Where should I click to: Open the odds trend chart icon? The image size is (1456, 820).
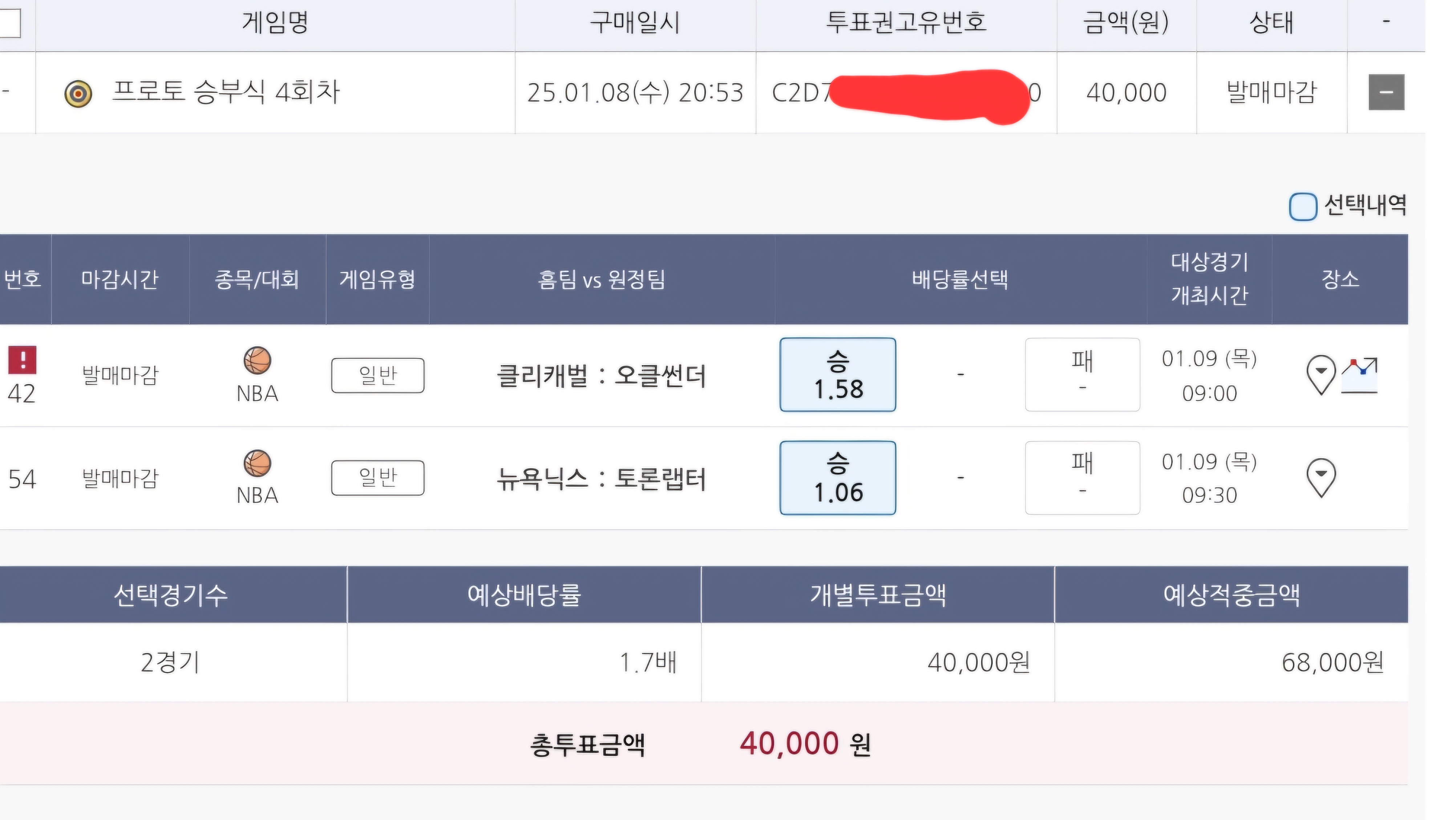(1360, 374)
